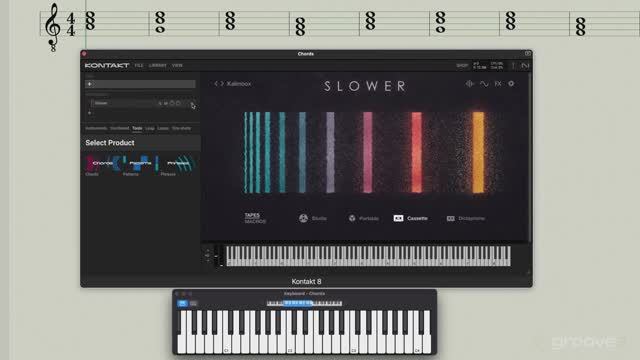Click the Studio tape label
The height and width of the screenshot is (360, 640).
[319, 218]
